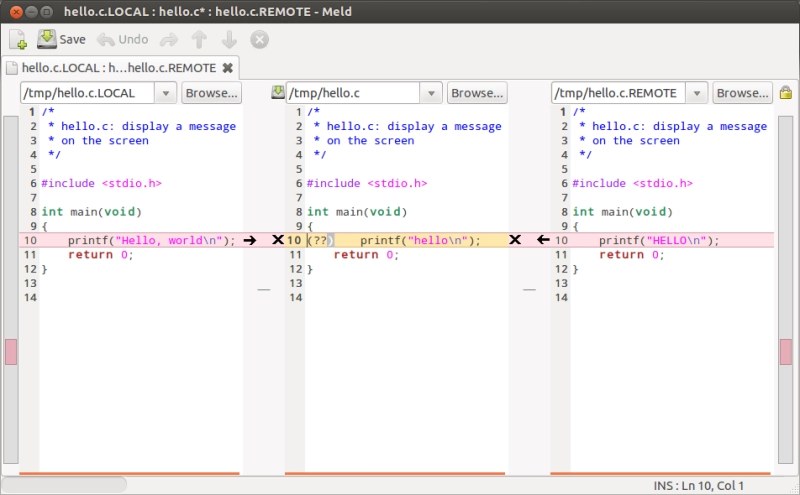This screenshot has height=495, width=800.
Task: Click the middle pane horizontal scrollbar
Action: (395, 474)
